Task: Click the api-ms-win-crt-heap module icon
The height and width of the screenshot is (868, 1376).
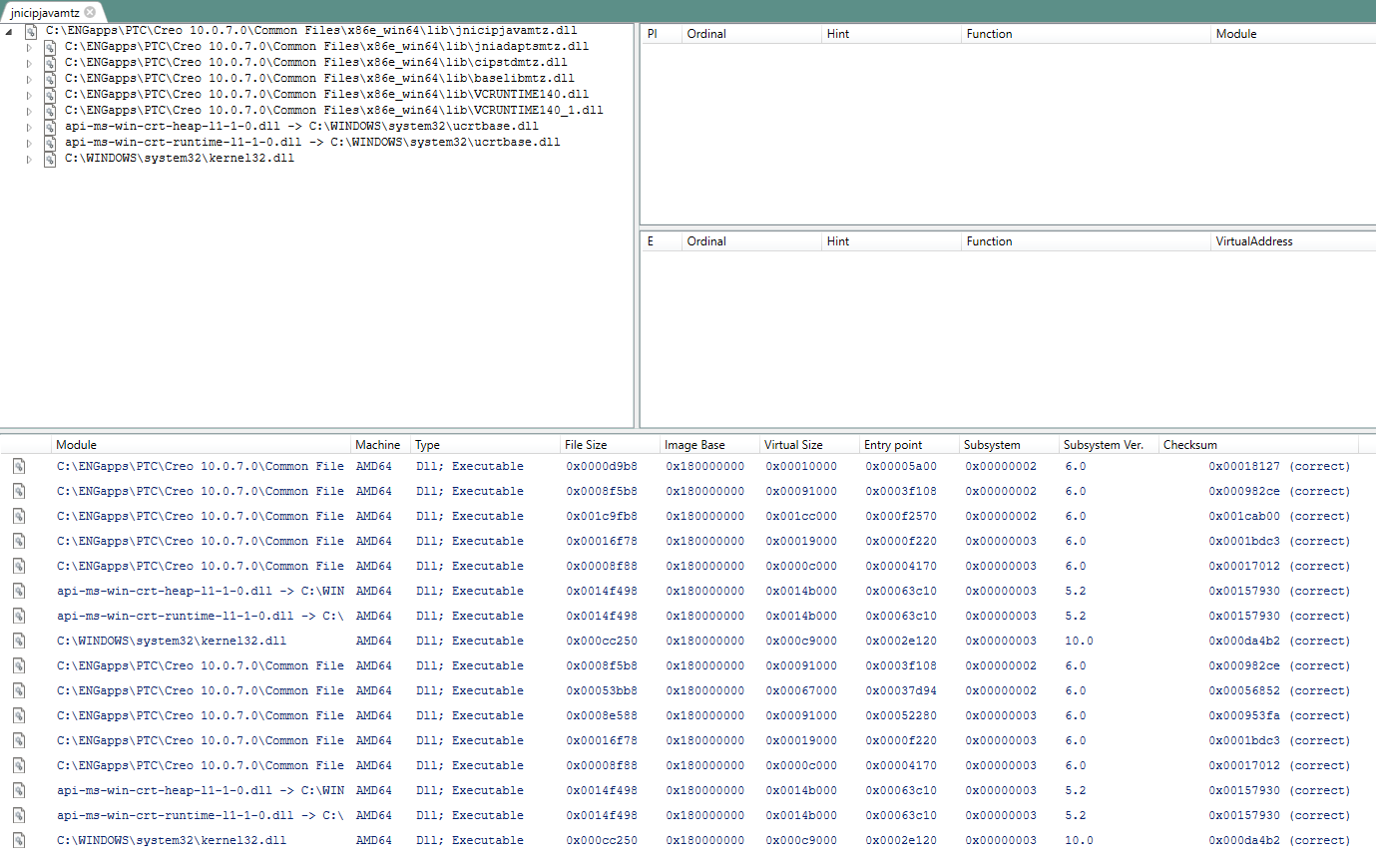Action: [x=49, y=126]
